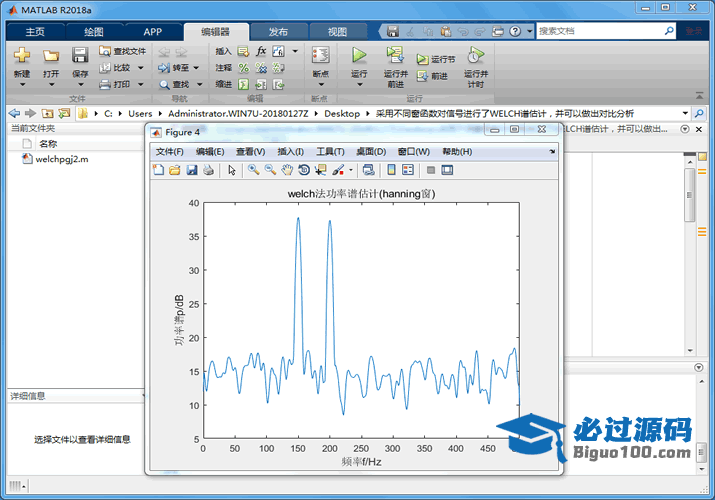Switch to the 主页 ribbon tab

pyautogui.click(x=35, y=32)
